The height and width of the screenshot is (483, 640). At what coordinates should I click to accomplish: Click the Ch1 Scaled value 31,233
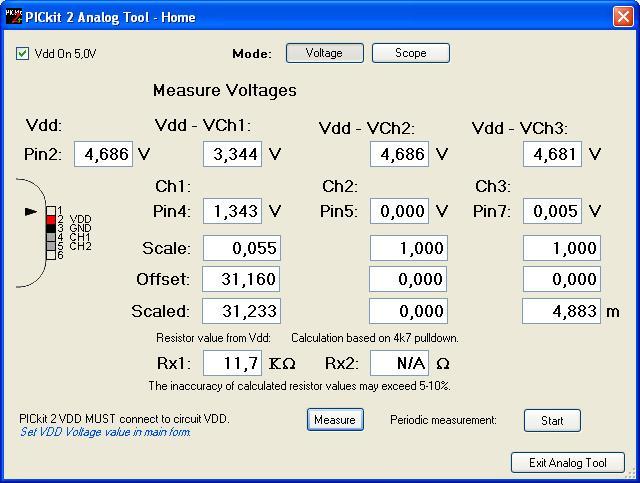pos(241,311)
